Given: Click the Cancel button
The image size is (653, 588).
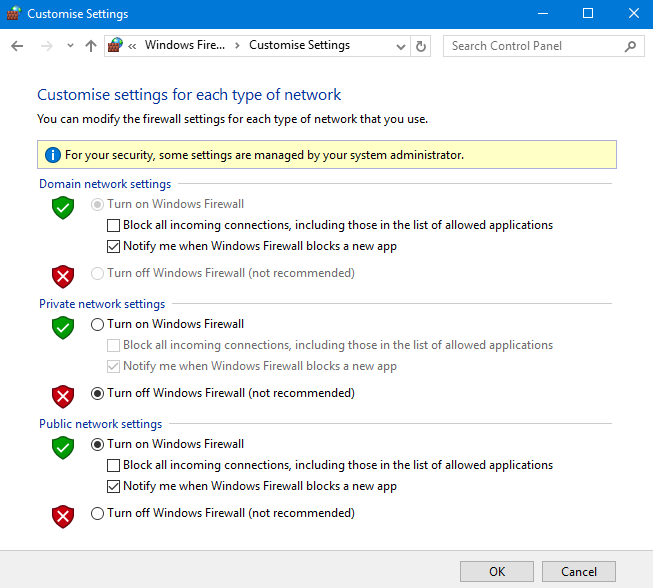Looking at the screenshot, I should click(578, 571).
